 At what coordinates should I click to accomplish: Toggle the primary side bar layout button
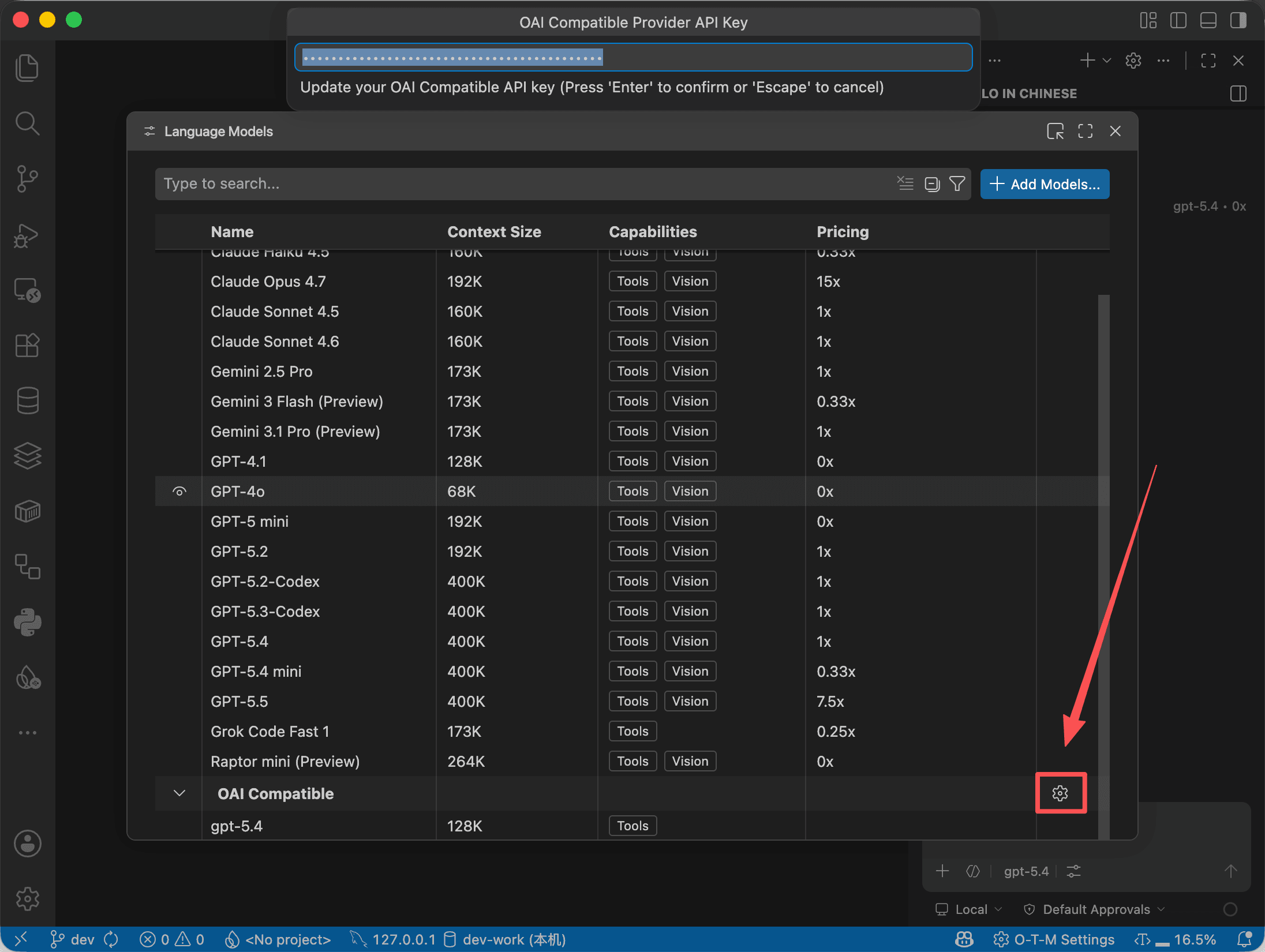click(1178, 20)
